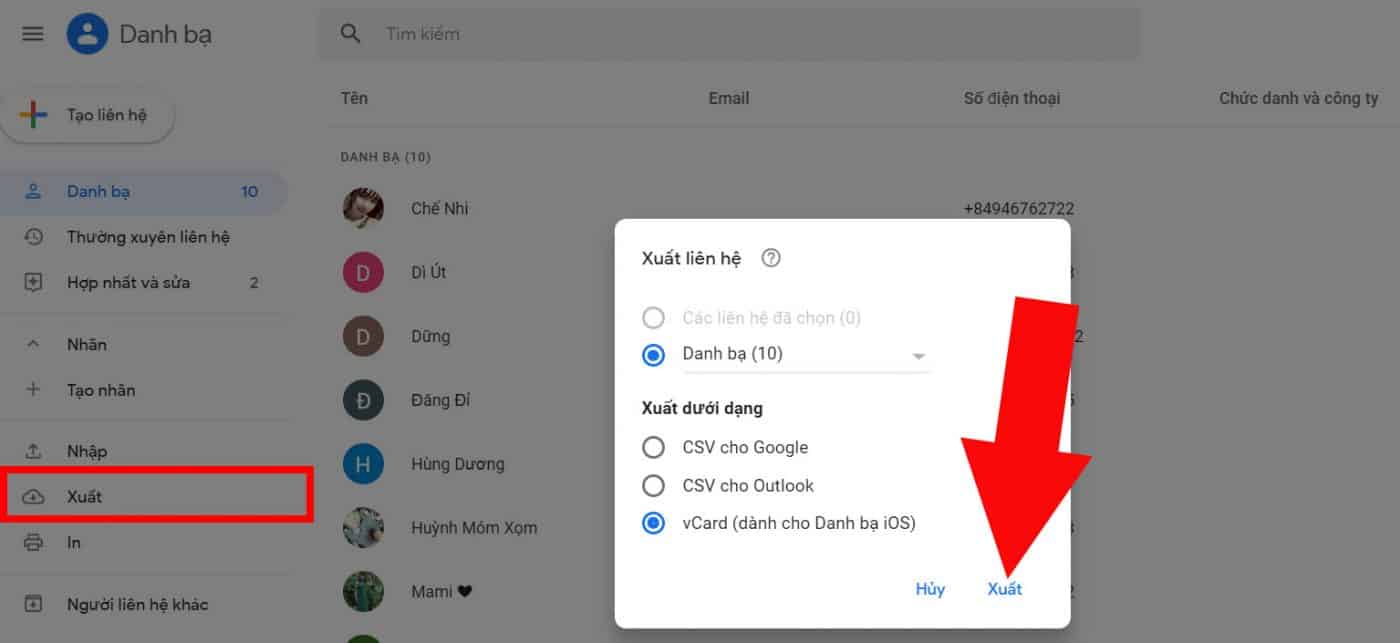Choose CSV cho Google export format
Image resolution: width=1400 pixels, height=643 pixels.
654,447
